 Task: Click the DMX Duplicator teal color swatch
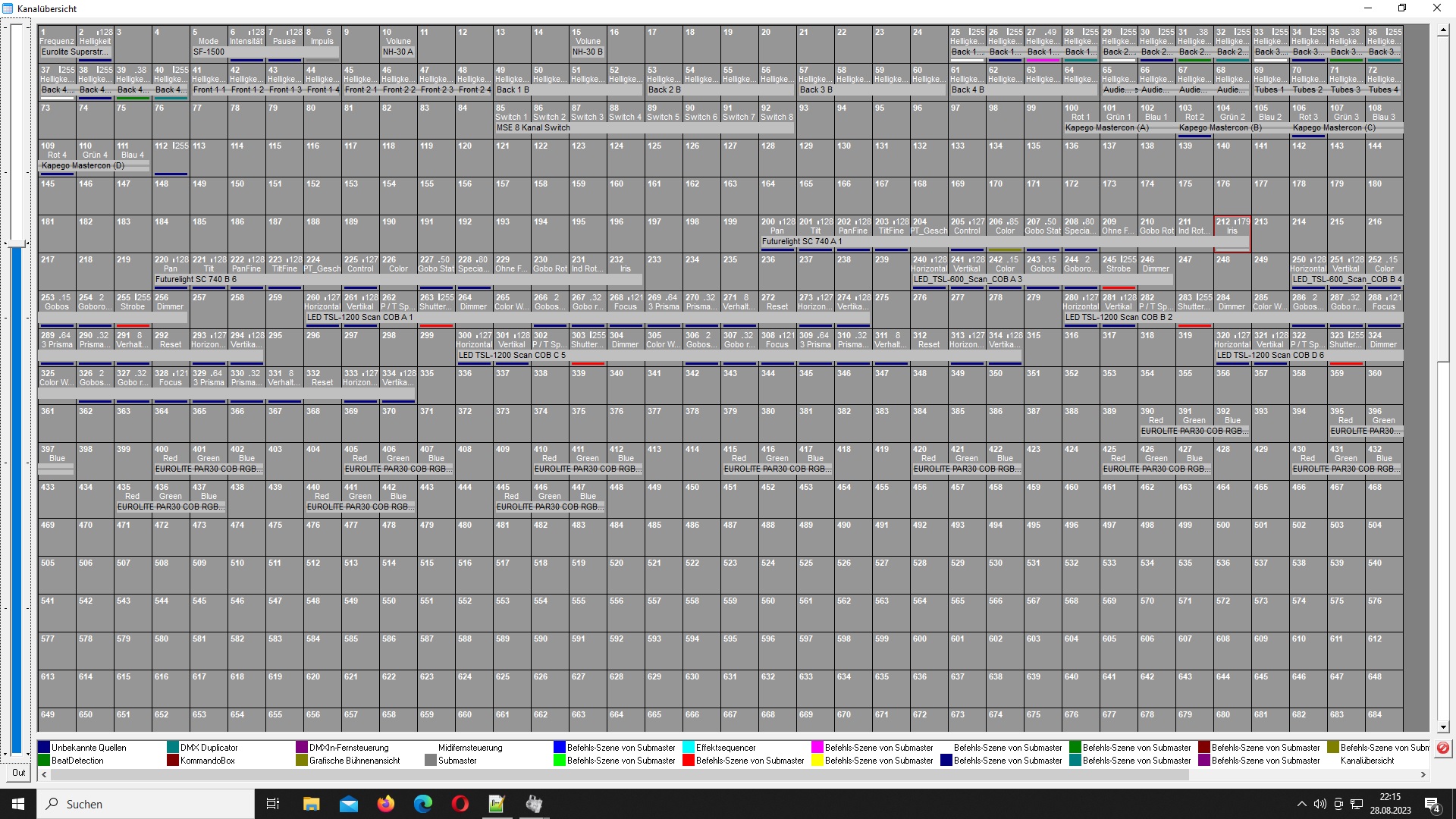coord(173,748)
